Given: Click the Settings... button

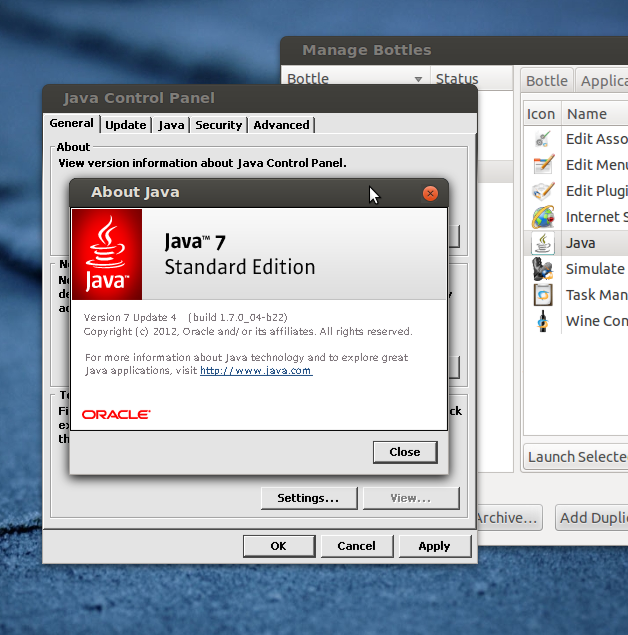Looking at the screenshot, I should [x=308, y=498].
